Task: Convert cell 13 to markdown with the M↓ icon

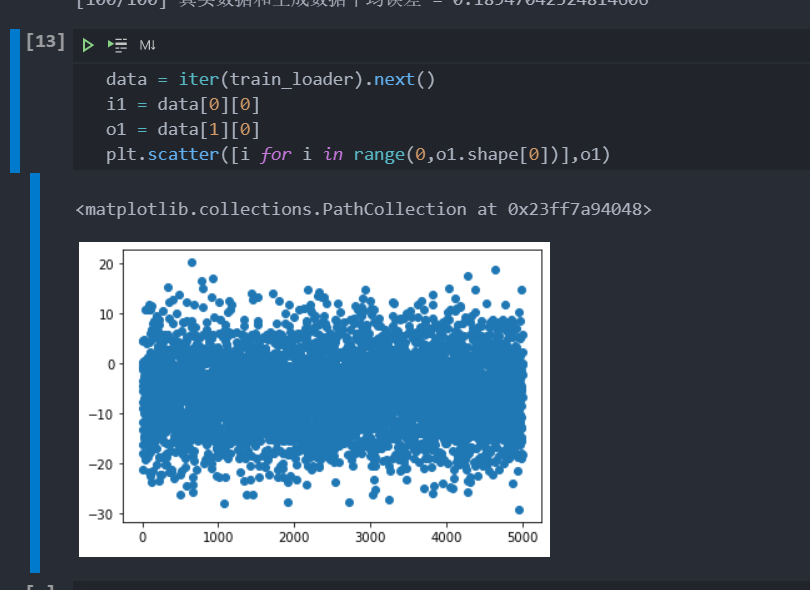Action: point(147,45)
